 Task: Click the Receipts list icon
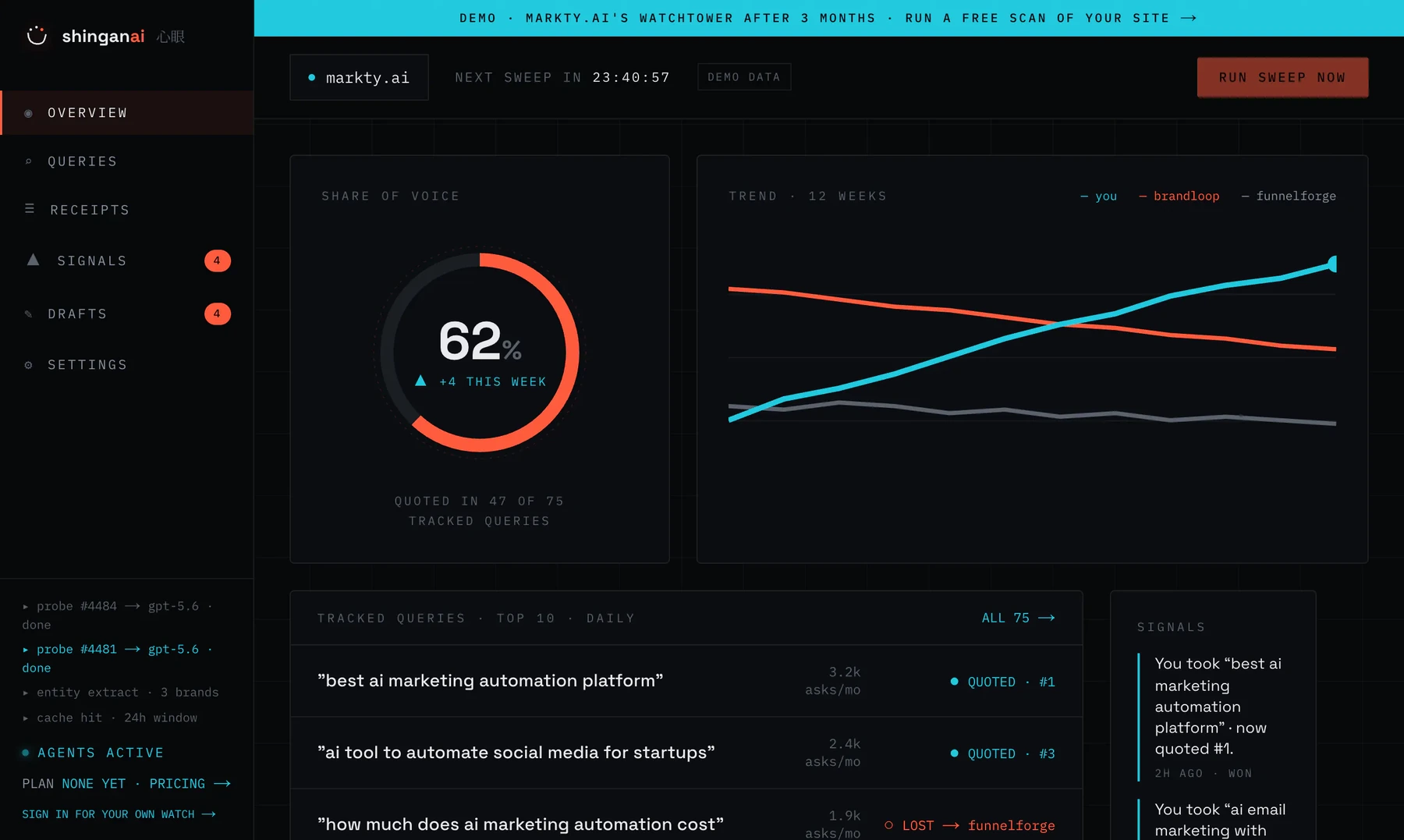[30, 209]
